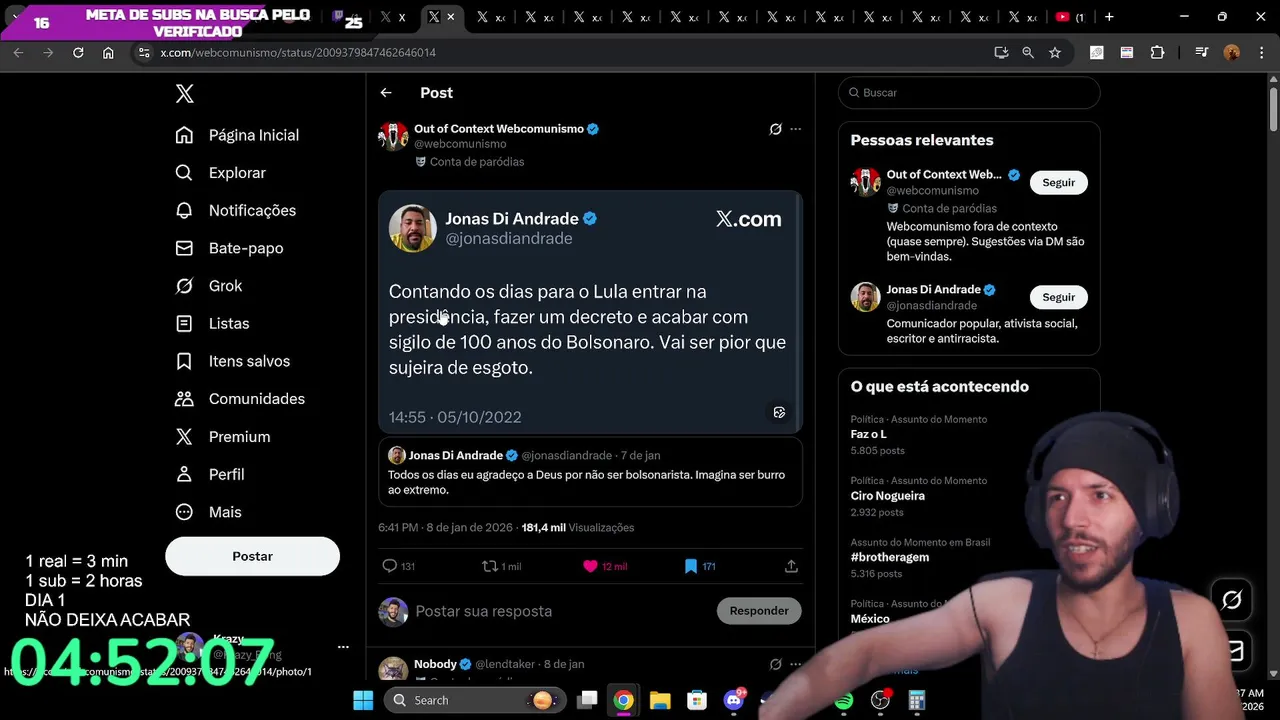Screen dimensions: 1280x720
Task: Expand the Mais menu
Action: [208, 512]
